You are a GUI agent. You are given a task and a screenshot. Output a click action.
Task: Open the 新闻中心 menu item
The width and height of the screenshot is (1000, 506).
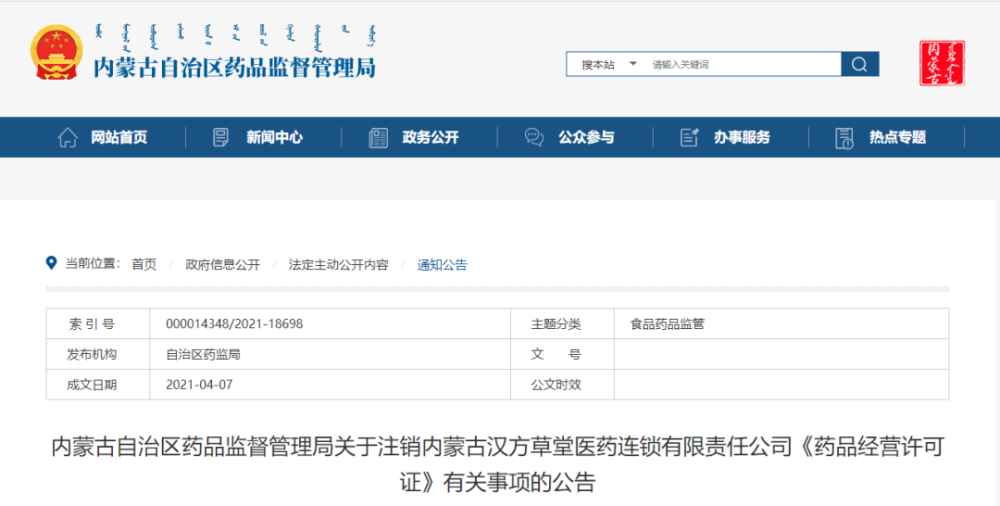(274, 137)
